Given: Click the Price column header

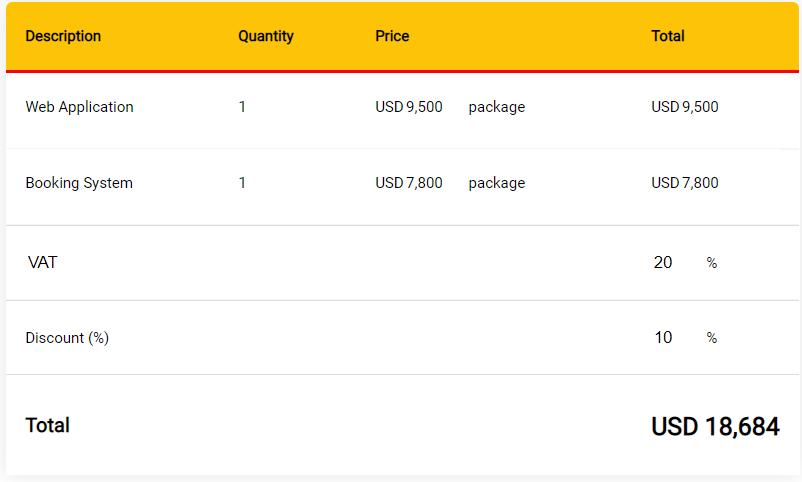Looking at the screenshot, I should (392, 36).
